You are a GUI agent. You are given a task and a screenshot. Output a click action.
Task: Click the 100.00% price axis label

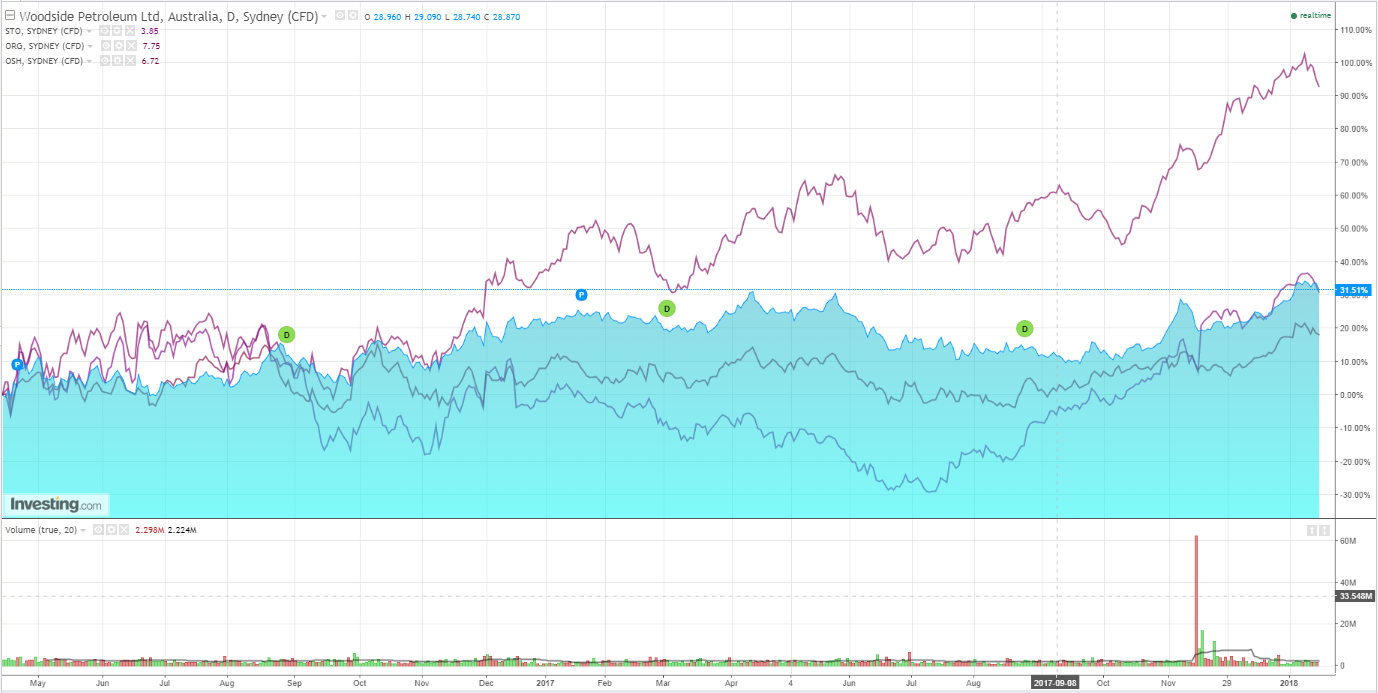pos(1357,63)
